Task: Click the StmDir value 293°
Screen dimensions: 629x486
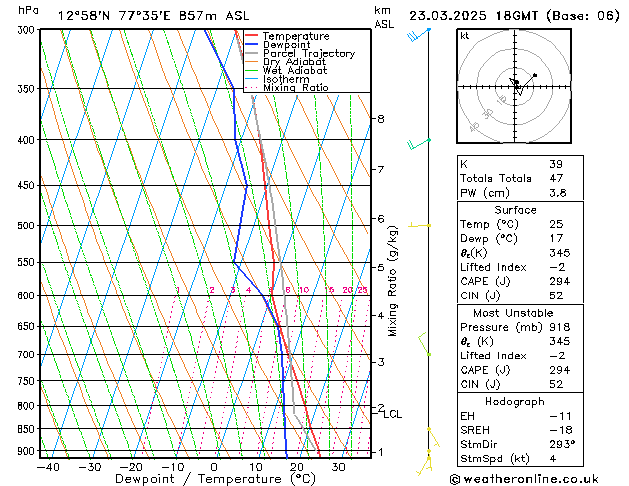Action: point(562,445)
